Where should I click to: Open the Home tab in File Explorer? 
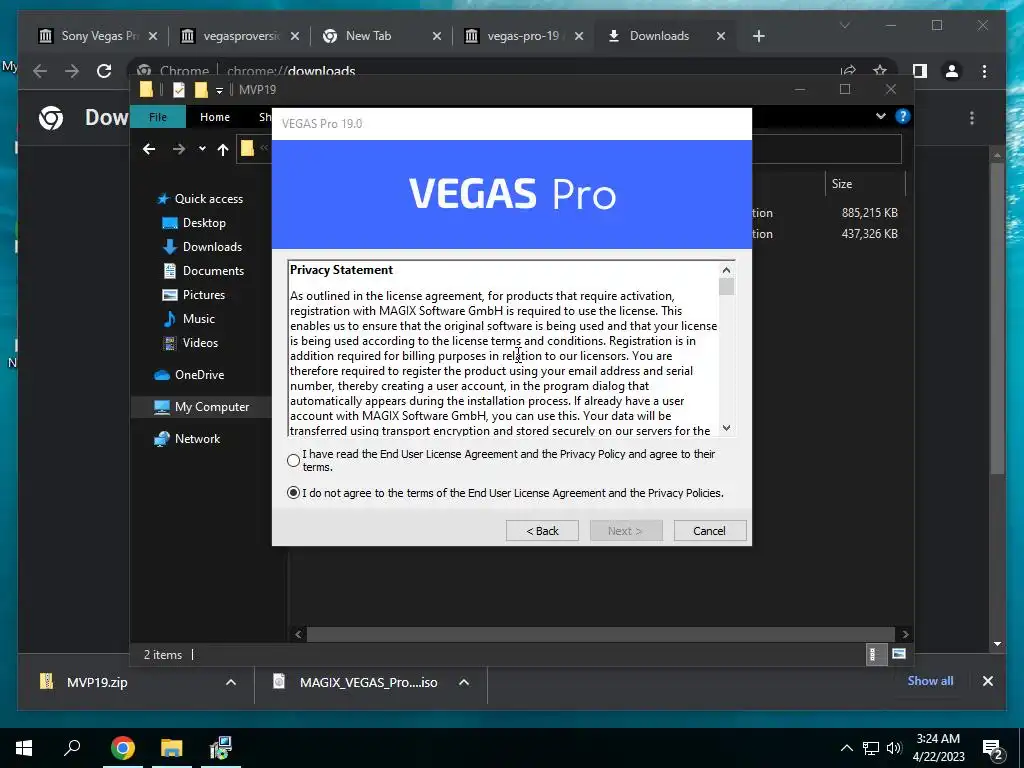point(215,117)
